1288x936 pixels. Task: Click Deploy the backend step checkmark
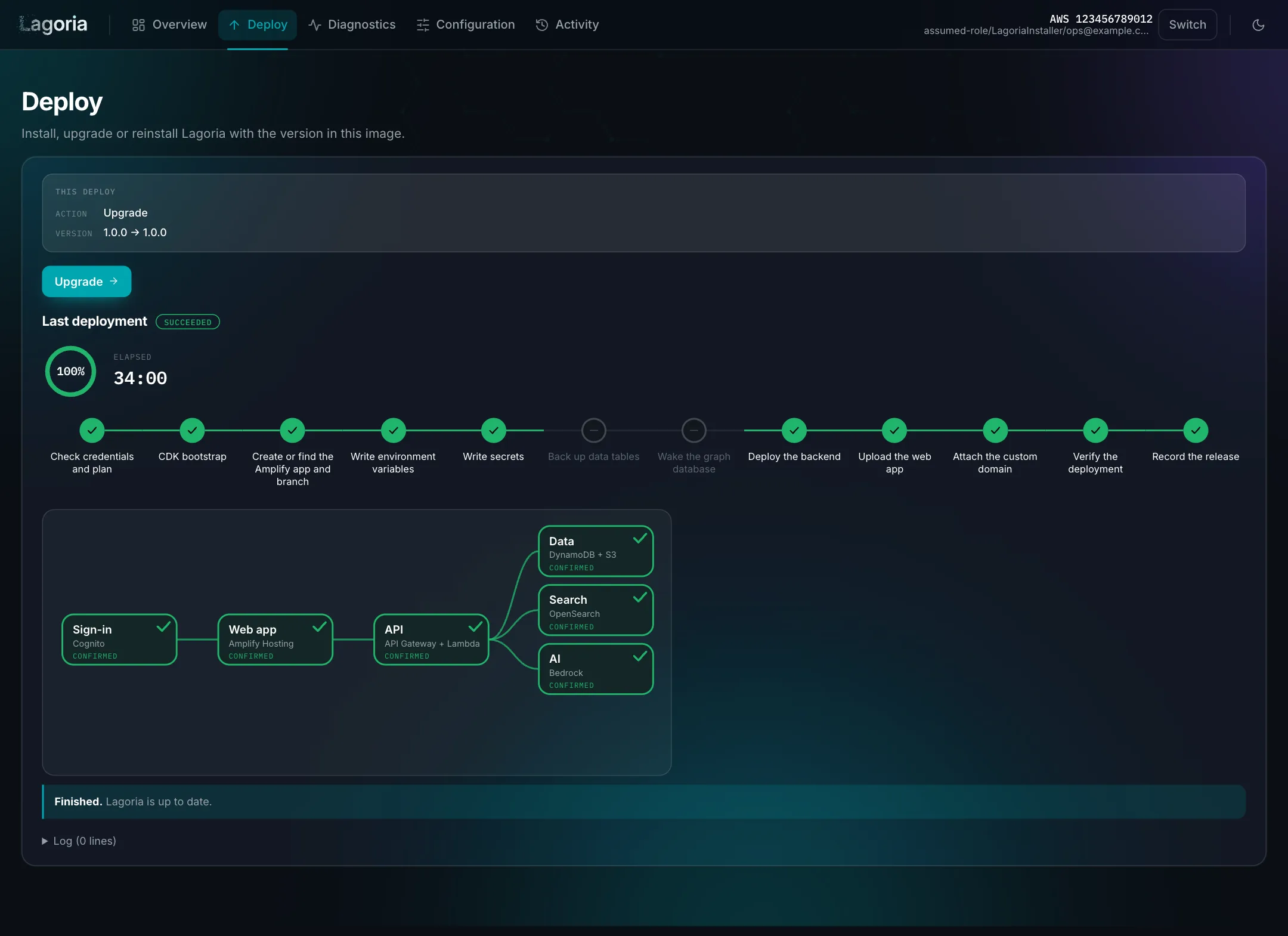[794, 430]
